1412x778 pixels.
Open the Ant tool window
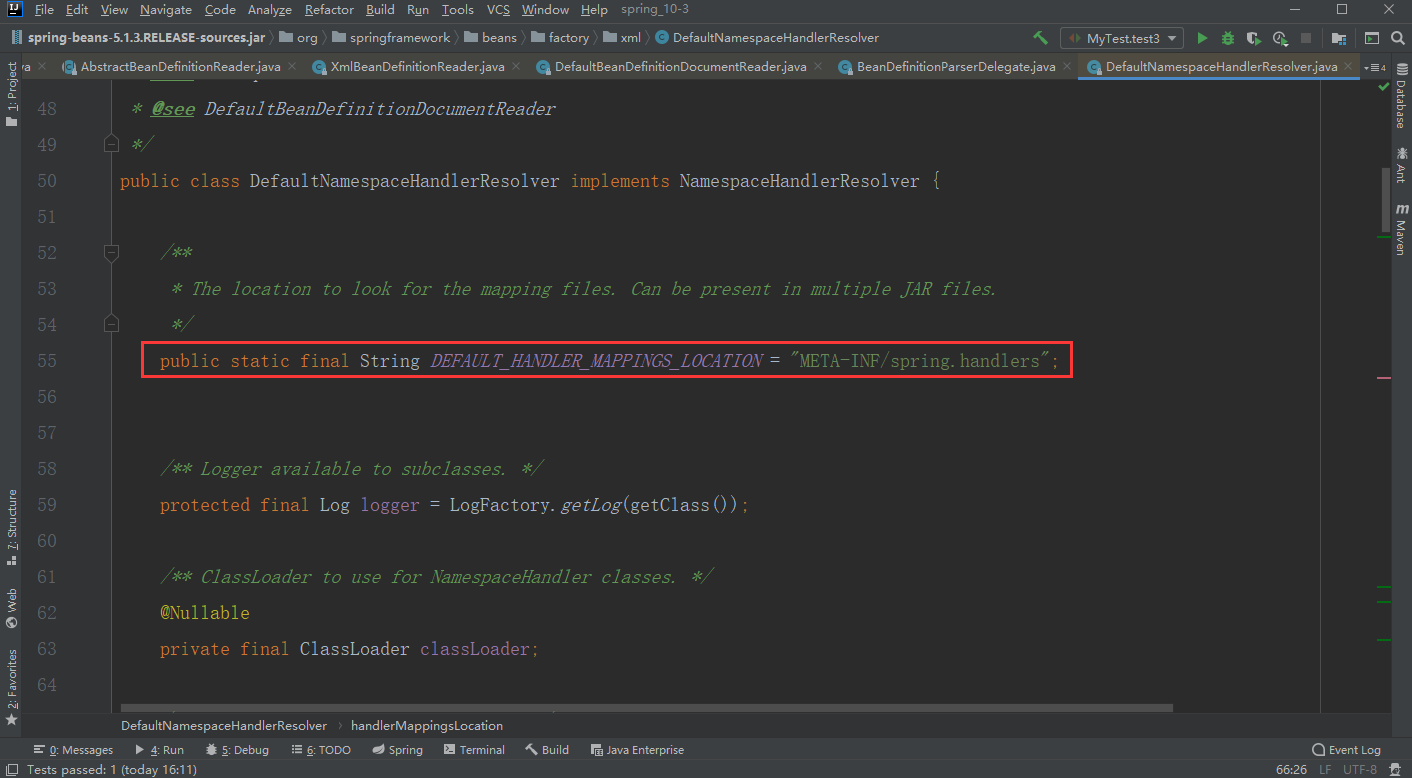[1401, 165]
